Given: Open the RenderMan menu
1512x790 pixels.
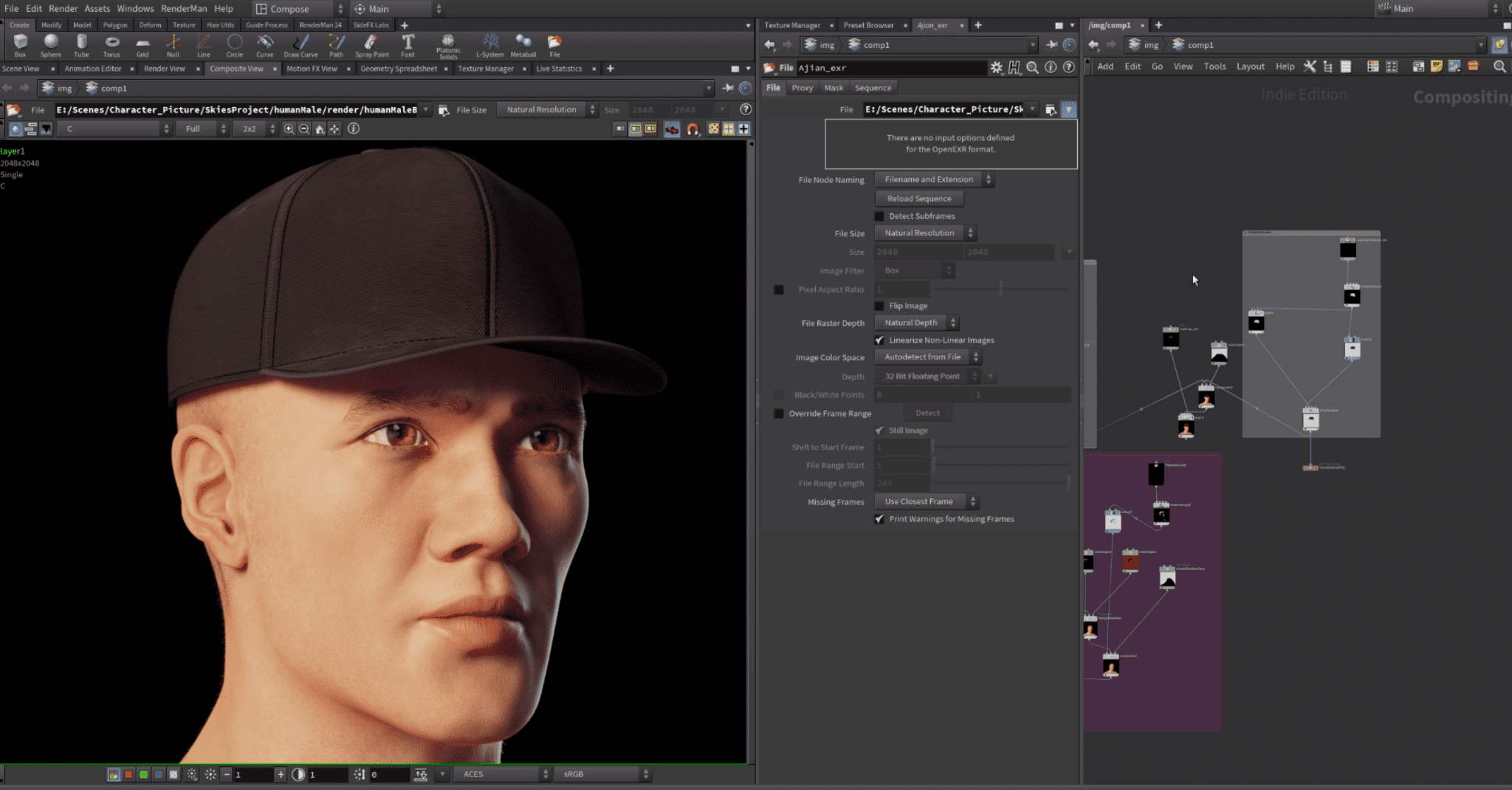Looking at the screenshot, I should (184, 8).
